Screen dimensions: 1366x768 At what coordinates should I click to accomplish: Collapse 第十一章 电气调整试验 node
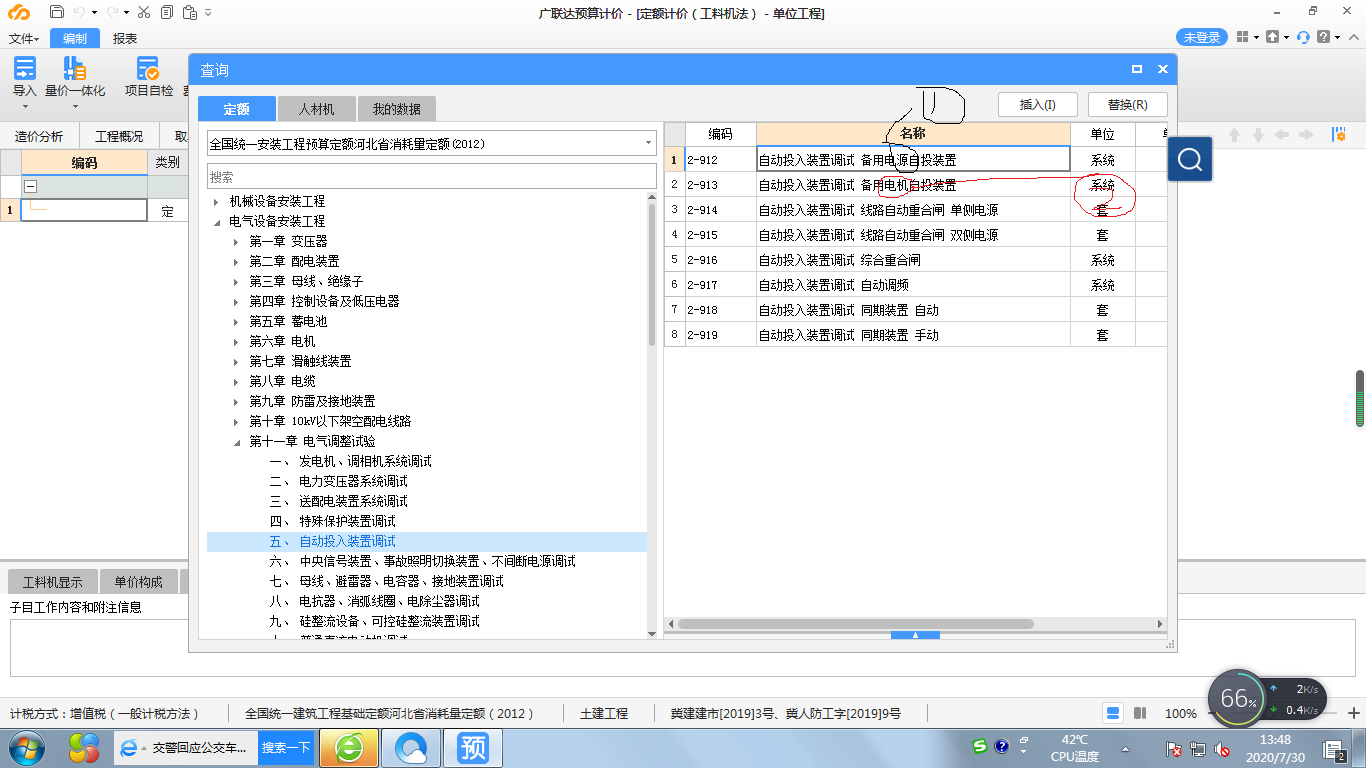[x=236, y=441]
